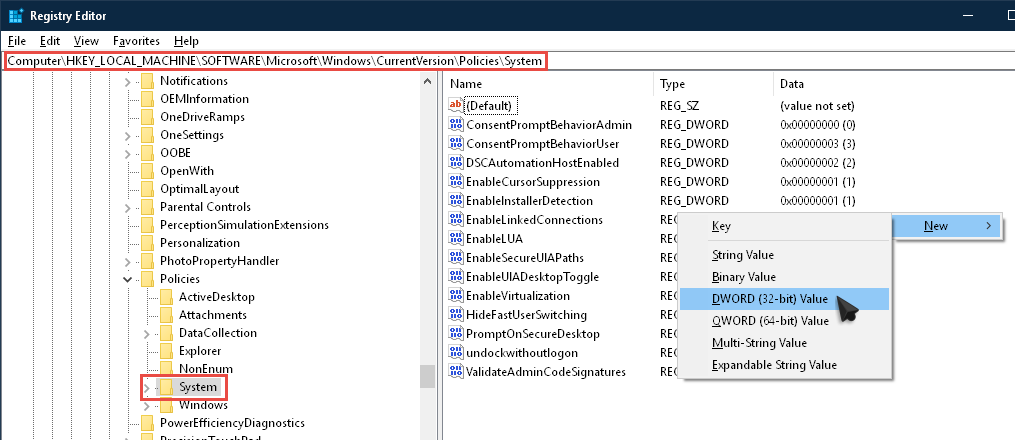The height and width of the screenshot is (440, 1015).
Task: Sort by the Name column header
Action: point(550,84)
